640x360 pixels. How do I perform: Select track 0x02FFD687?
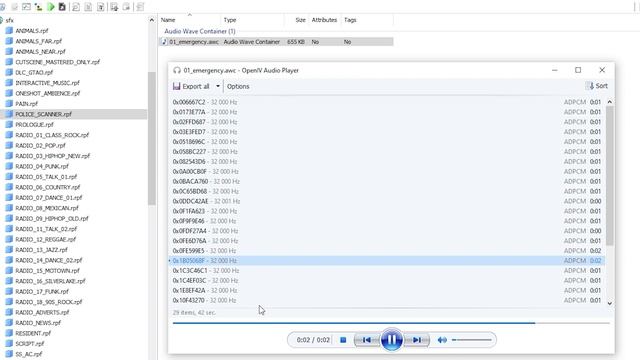pyautogui.click(x=387, y=122)
